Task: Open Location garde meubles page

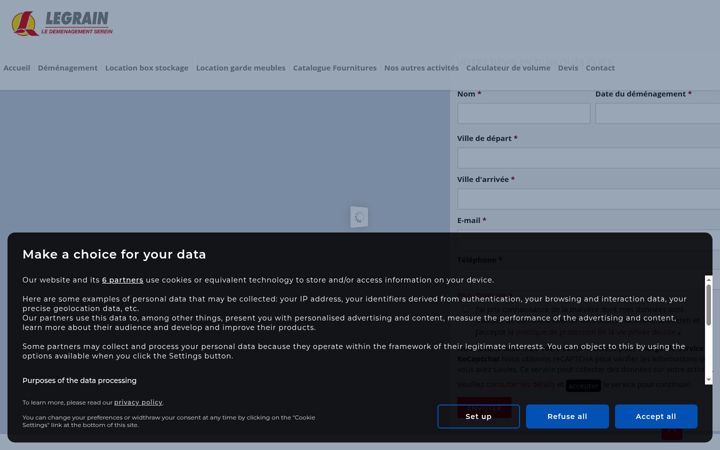Action: point(241,68)
